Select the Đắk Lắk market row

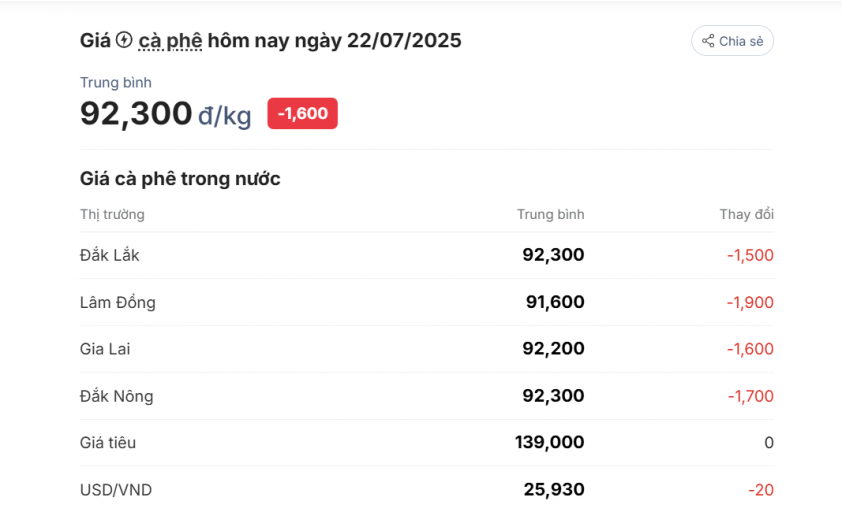[426, 255]
